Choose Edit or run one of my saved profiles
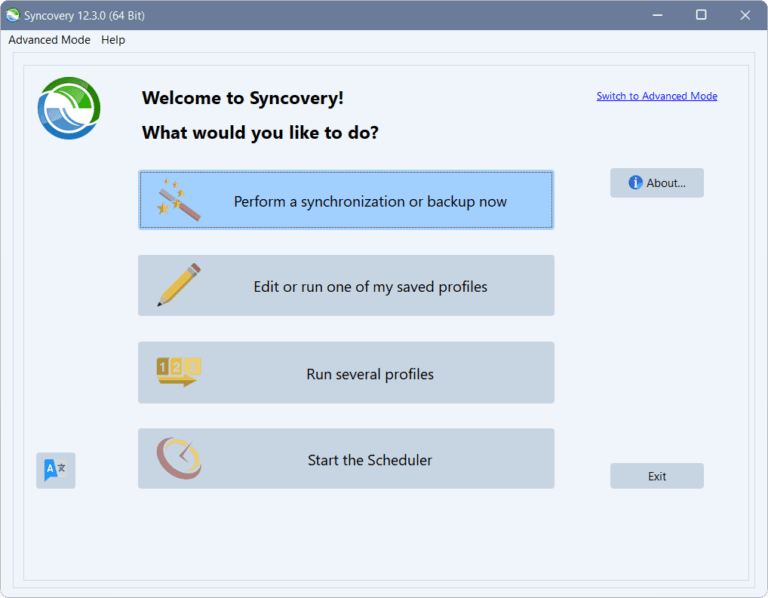Screen dimensions: 768x598 (346, 286)
